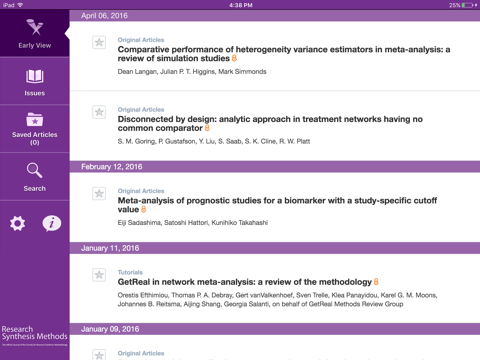Viewport: 480px width, 360px height.
Task: Click the lock icon after 'common comparator'
Action: 207,128
